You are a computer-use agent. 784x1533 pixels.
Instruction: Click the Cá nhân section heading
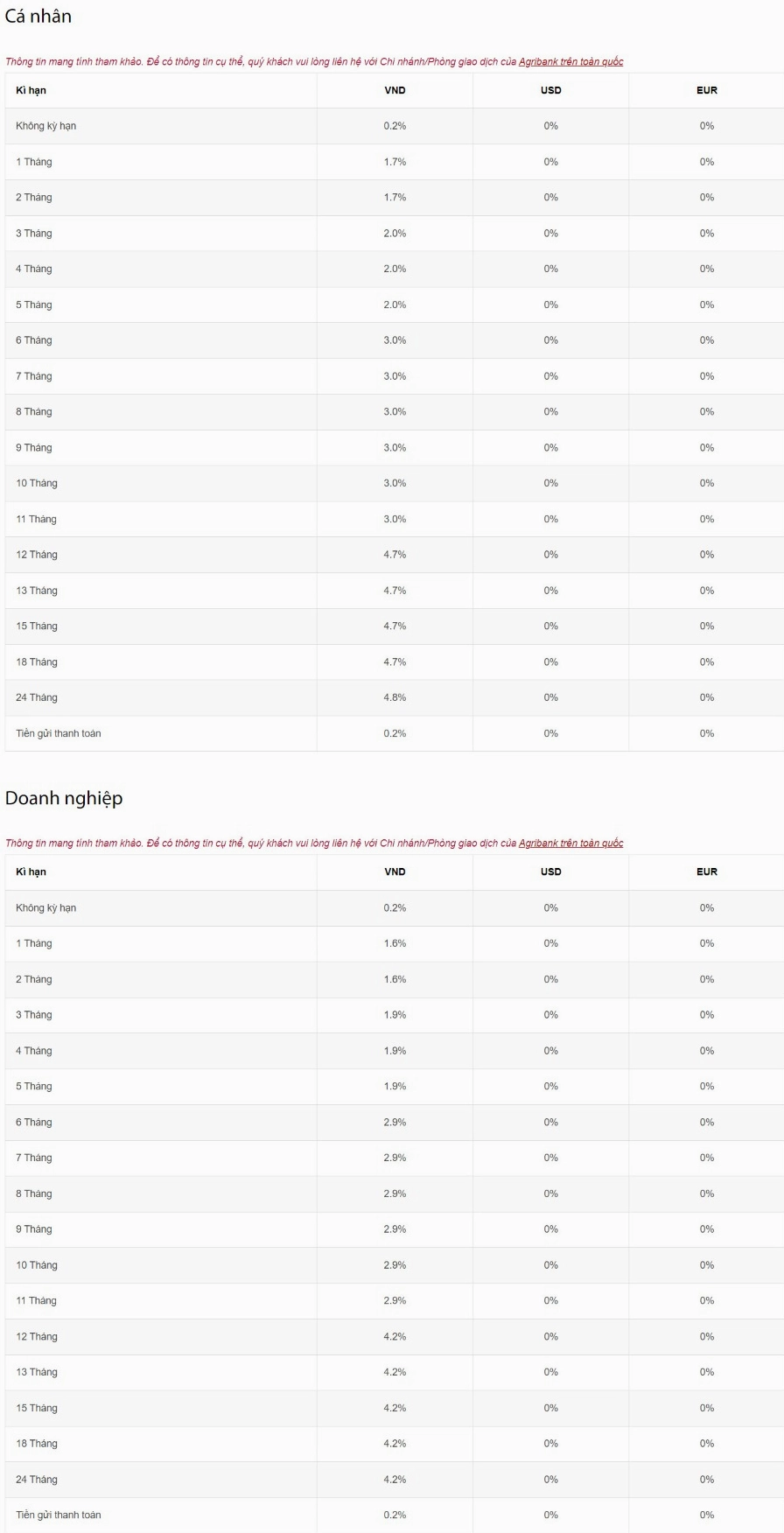coord(38,17)
